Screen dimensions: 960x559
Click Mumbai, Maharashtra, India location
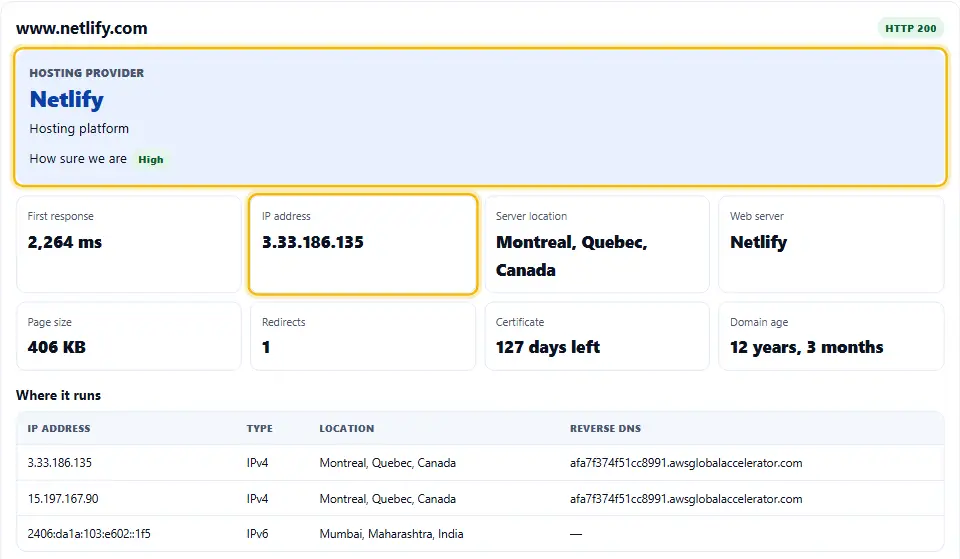coord(391,534)
